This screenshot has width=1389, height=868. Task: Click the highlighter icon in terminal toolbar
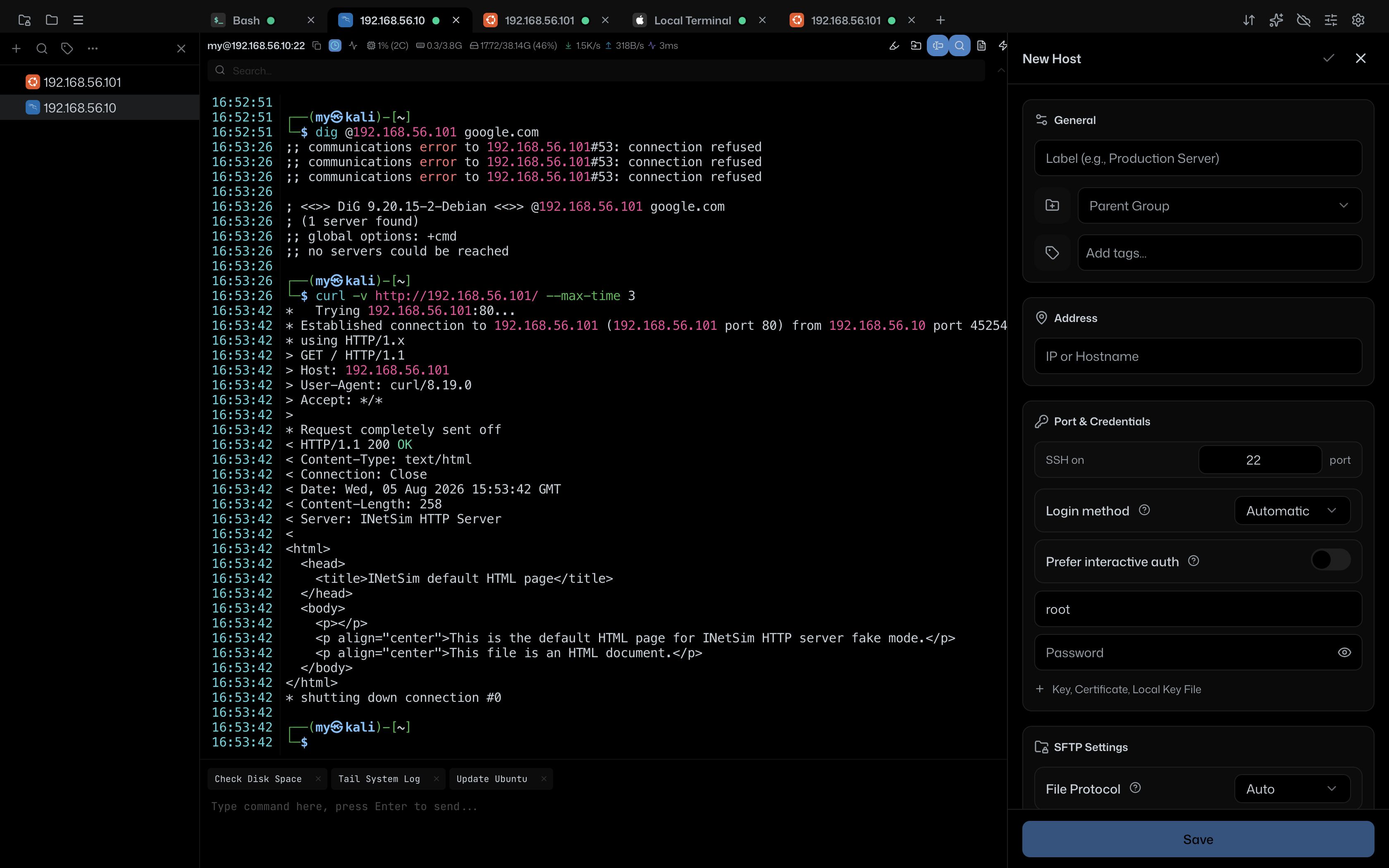[894, 45]
